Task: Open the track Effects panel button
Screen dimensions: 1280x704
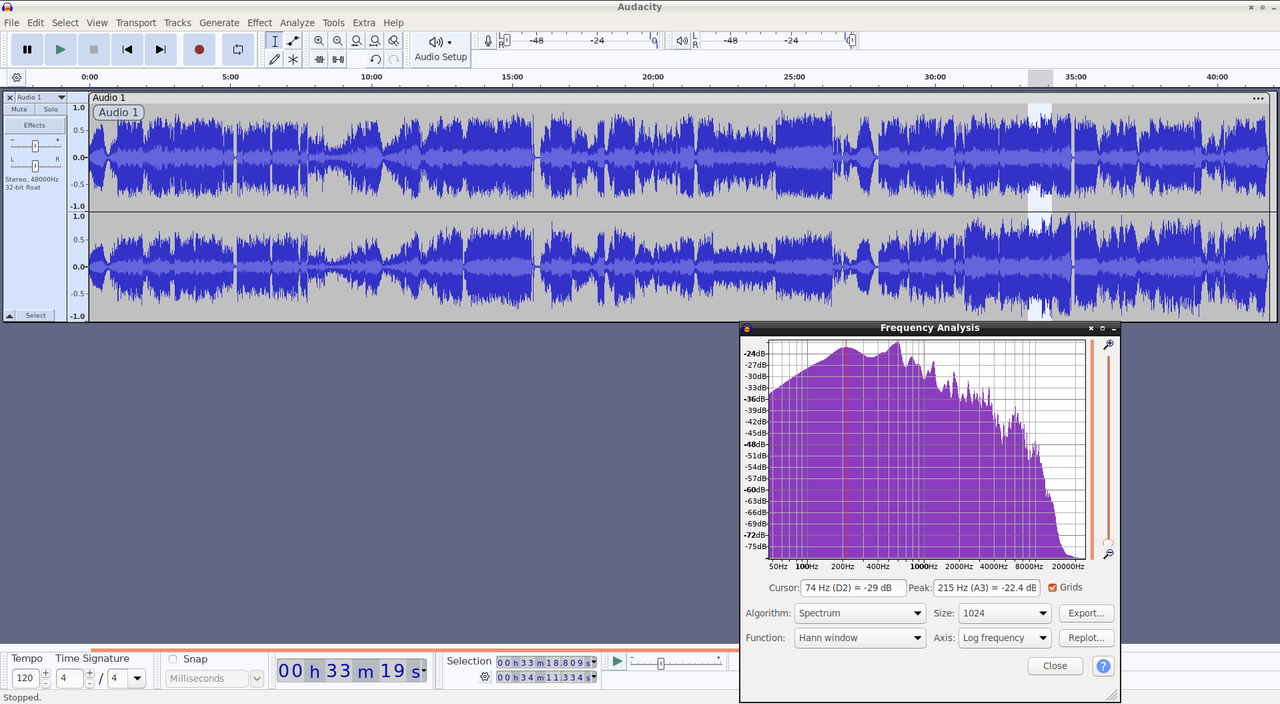Action: [x=35, y=125]
